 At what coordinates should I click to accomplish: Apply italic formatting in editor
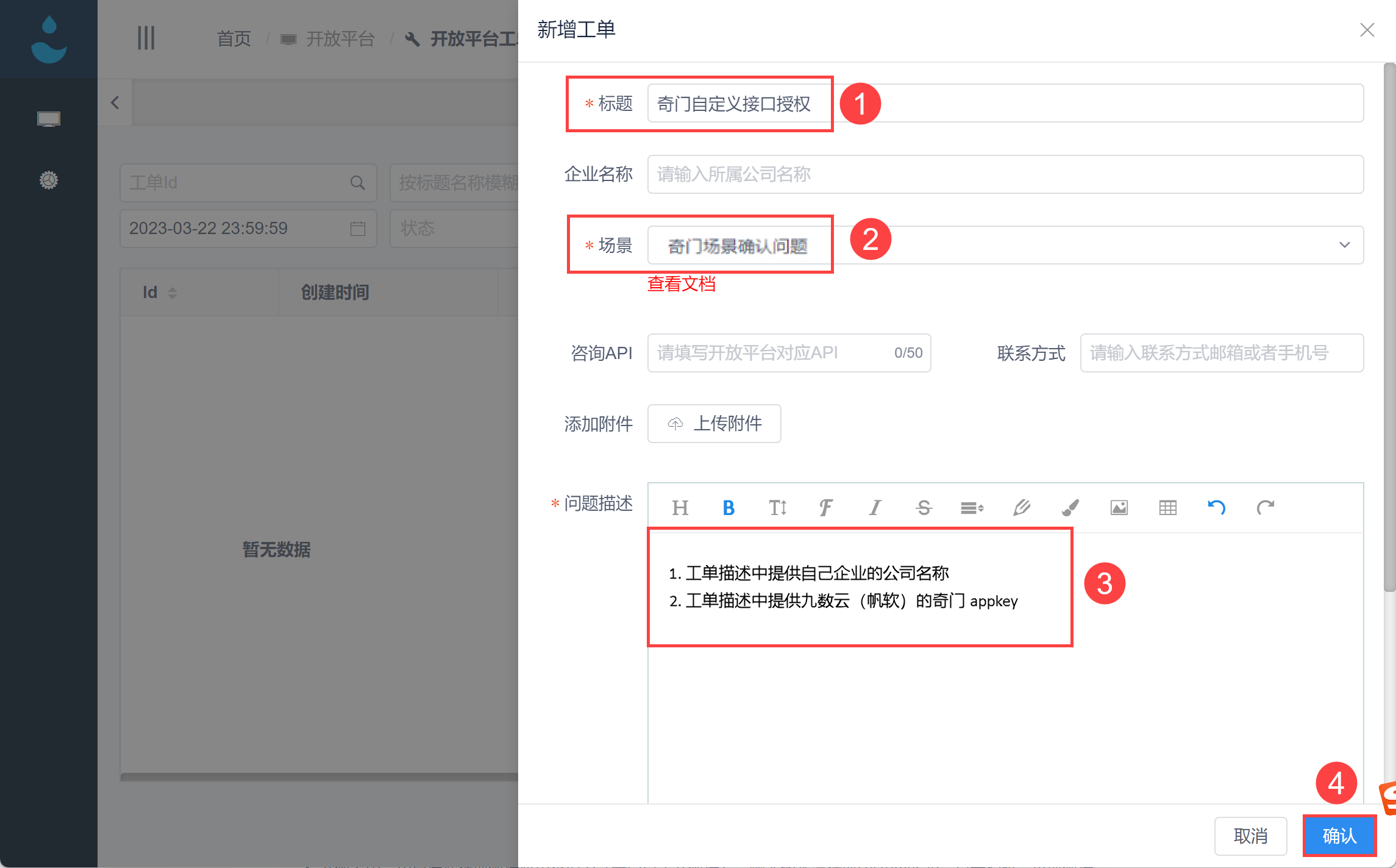[875, 507]
